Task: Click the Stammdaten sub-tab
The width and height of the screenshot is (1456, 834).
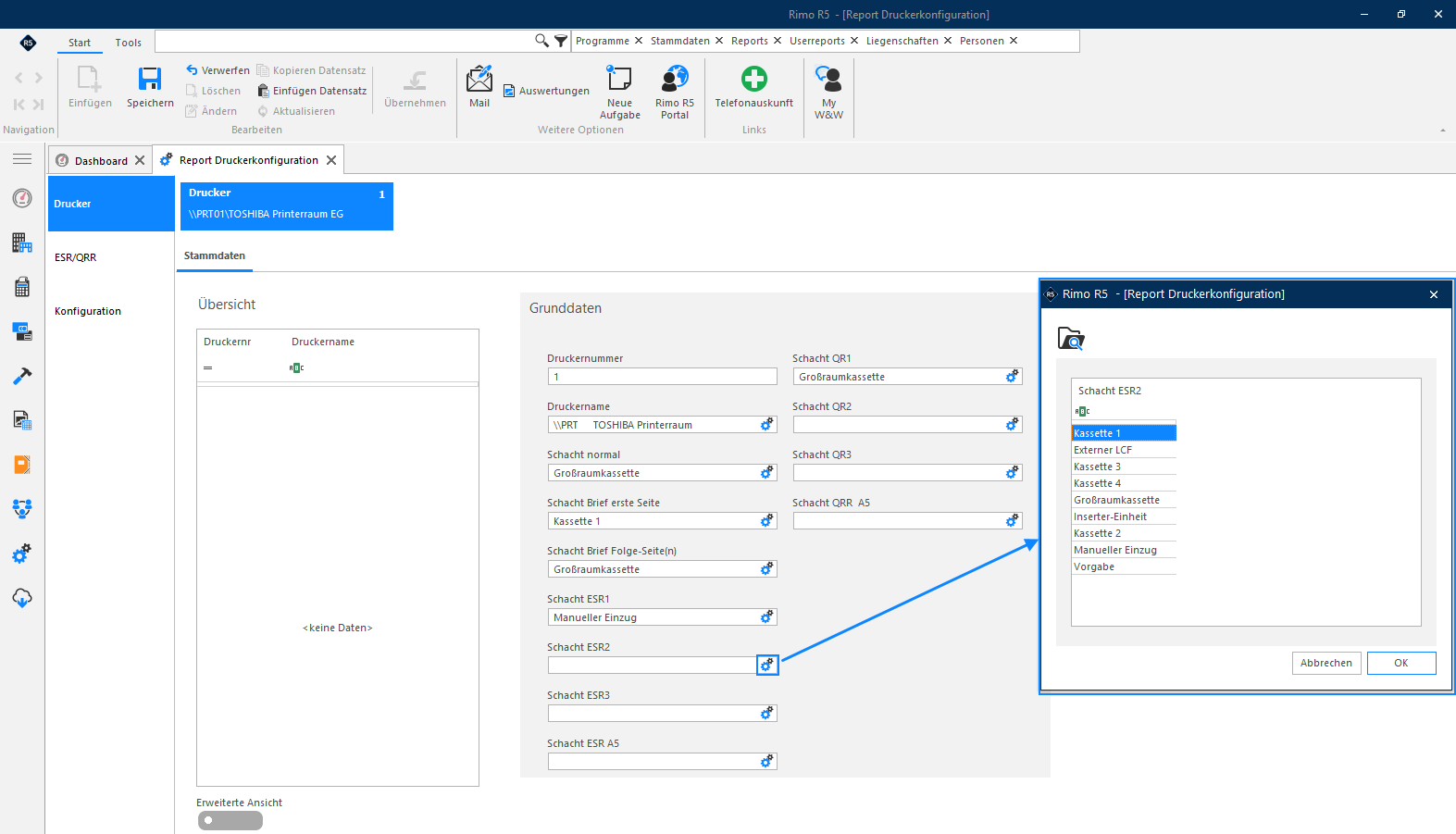Action: pyautogui.click(x=215, y=255)
